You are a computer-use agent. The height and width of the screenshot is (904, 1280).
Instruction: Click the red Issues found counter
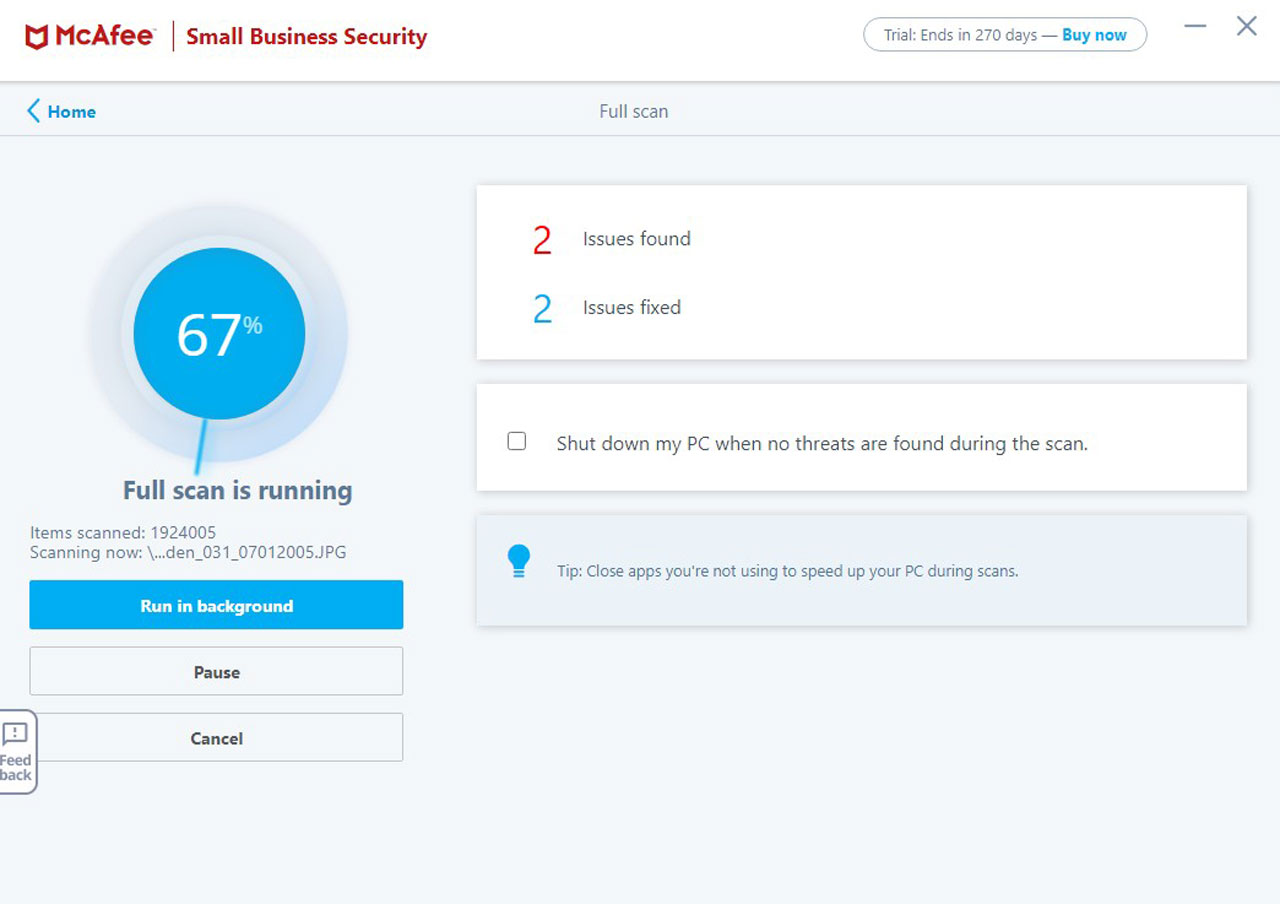541,239
